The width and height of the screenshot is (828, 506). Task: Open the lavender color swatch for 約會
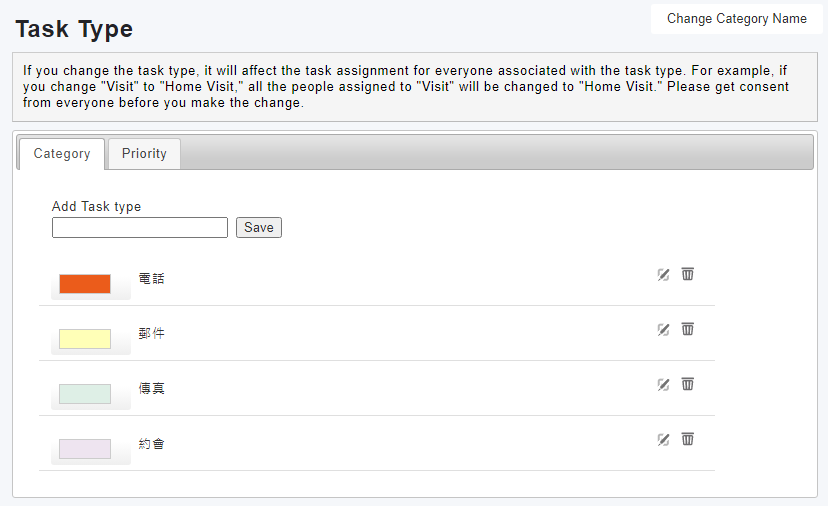click(85, 449)
